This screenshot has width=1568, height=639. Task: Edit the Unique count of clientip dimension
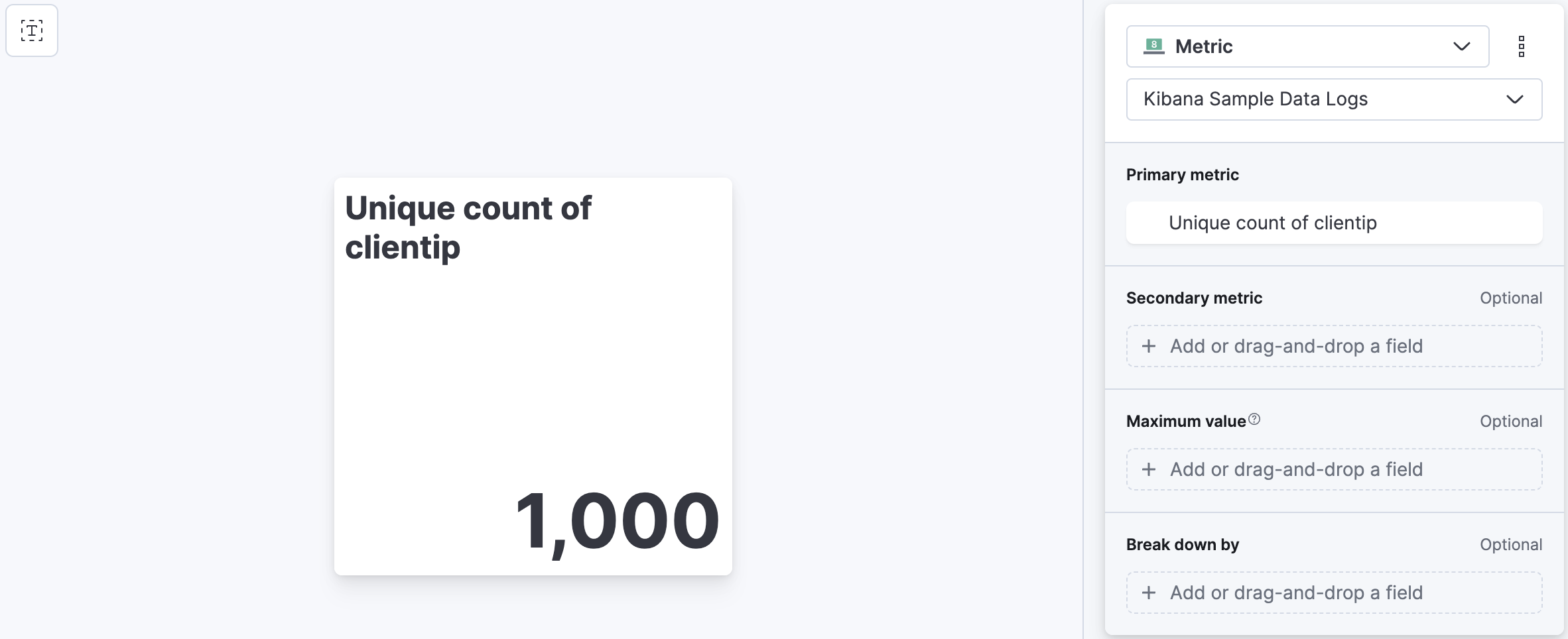1272,223
